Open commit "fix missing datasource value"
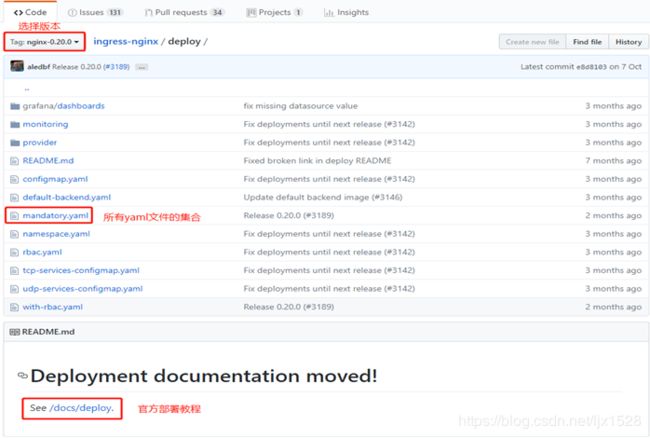This screenshot has width=650, height=438. pyautogui.click(x=301, y=106)
